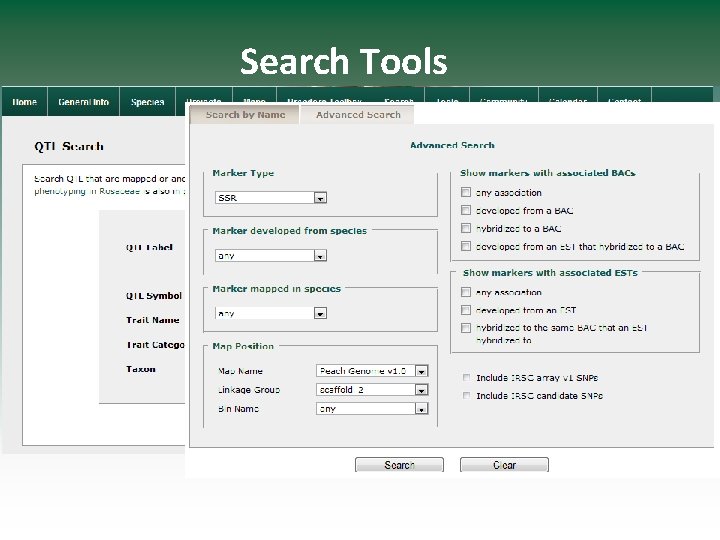Click the QTL Symbol field label
This screenshot has height=540, width=720.
pos(154,296)
